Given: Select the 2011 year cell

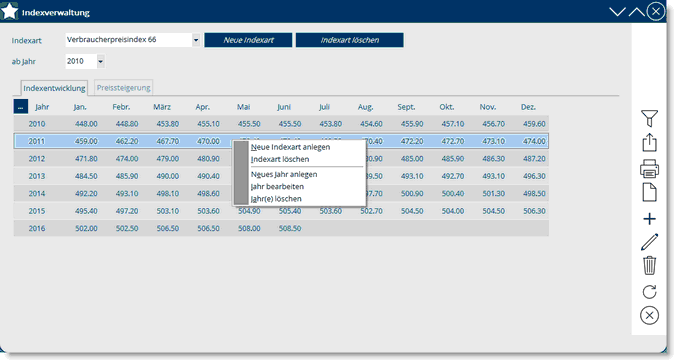Looking at the screenshot, I should [x=37, y=141].
